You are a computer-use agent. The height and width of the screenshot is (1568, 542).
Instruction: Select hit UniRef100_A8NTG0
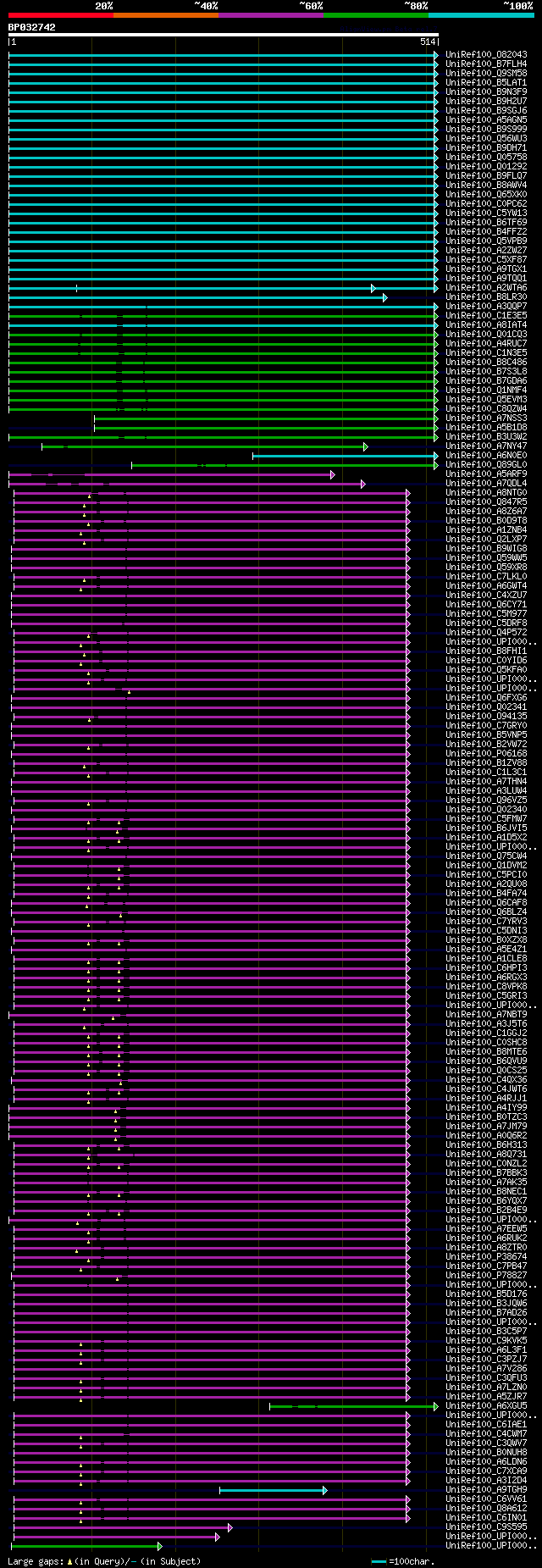click(x=486, y=492)
